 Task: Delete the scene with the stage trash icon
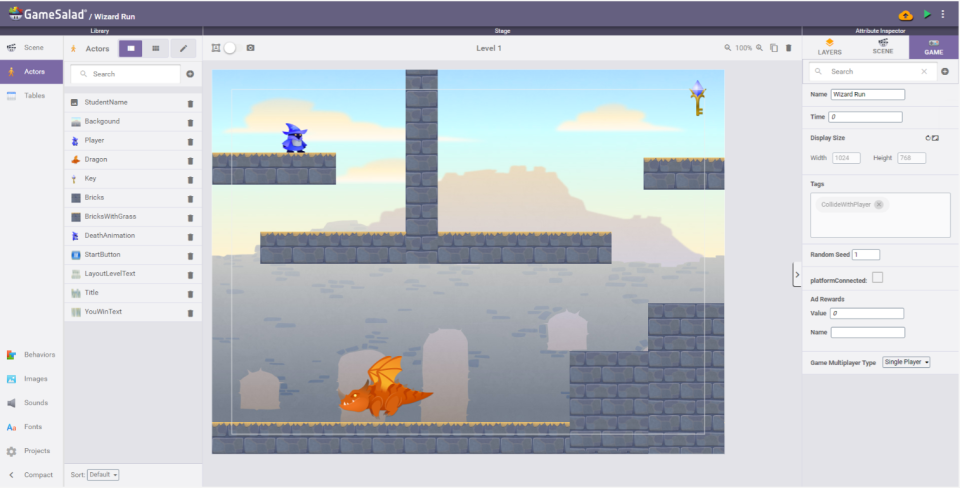tap(789, 48)
